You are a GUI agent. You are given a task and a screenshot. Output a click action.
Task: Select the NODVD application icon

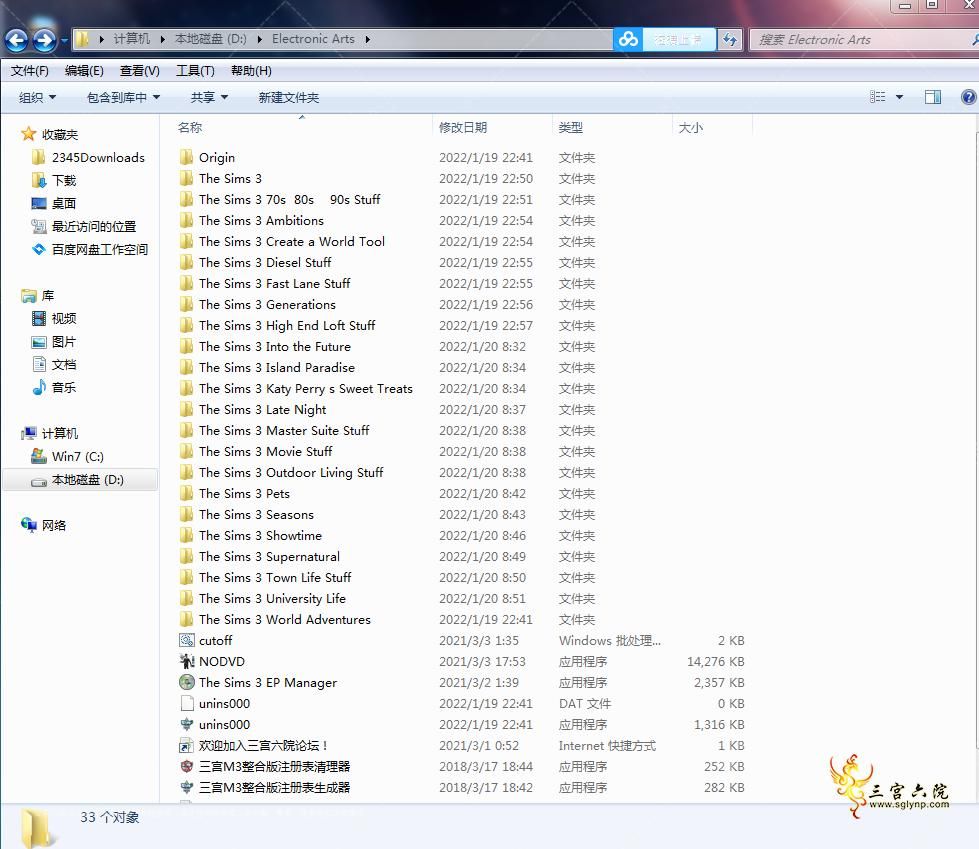(x=187, y=662)
